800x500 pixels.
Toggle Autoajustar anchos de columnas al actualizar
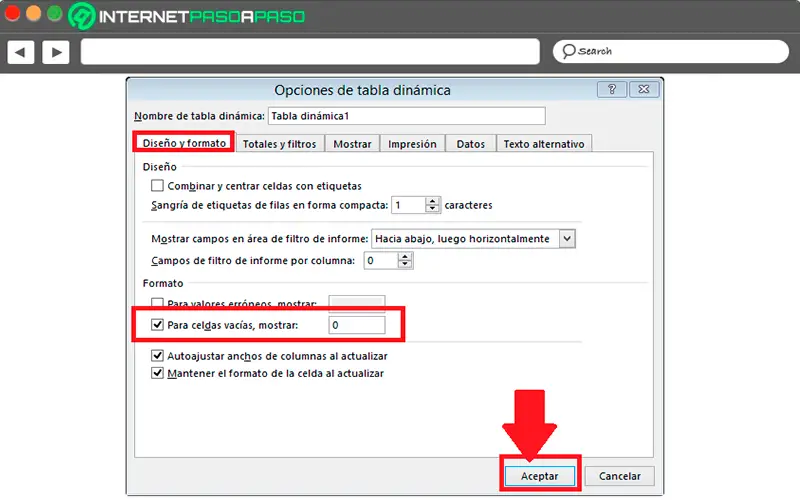click(x=157, y=356)
